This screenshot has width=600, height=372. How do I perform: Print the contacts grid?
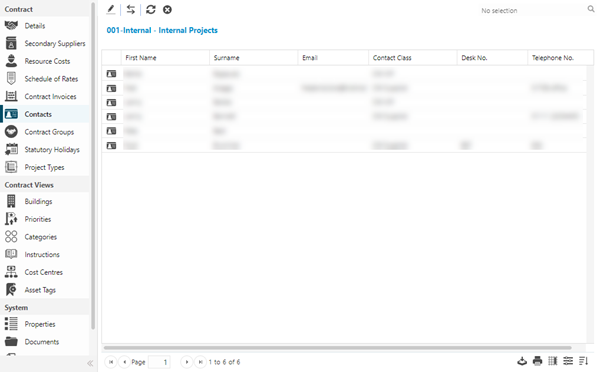[537, 361]
